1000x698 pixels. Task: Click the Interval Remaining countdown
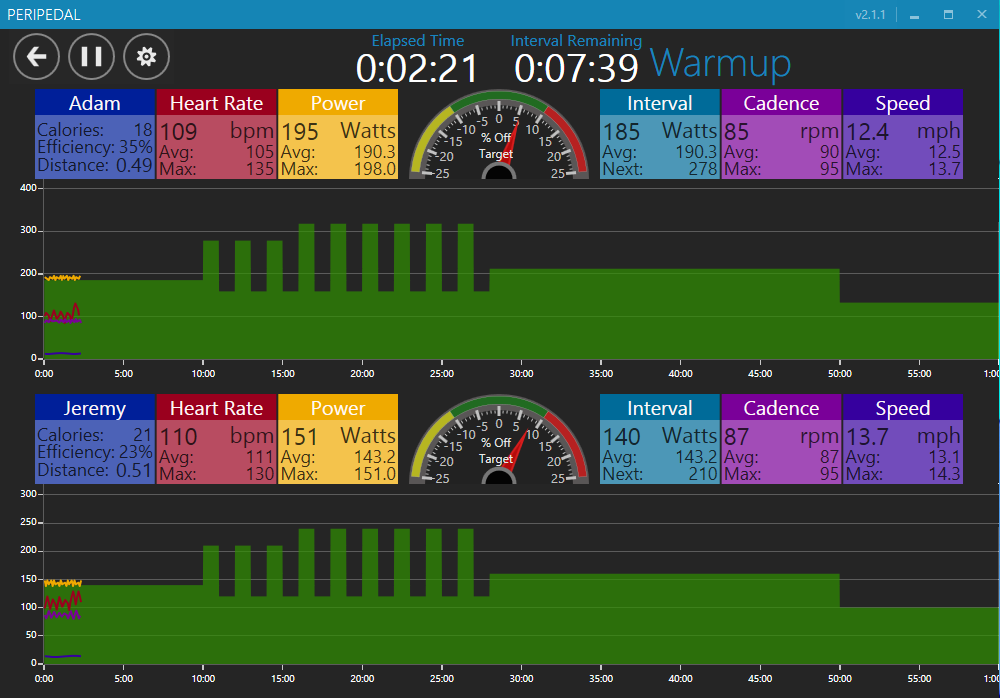(x=576, y=68)
